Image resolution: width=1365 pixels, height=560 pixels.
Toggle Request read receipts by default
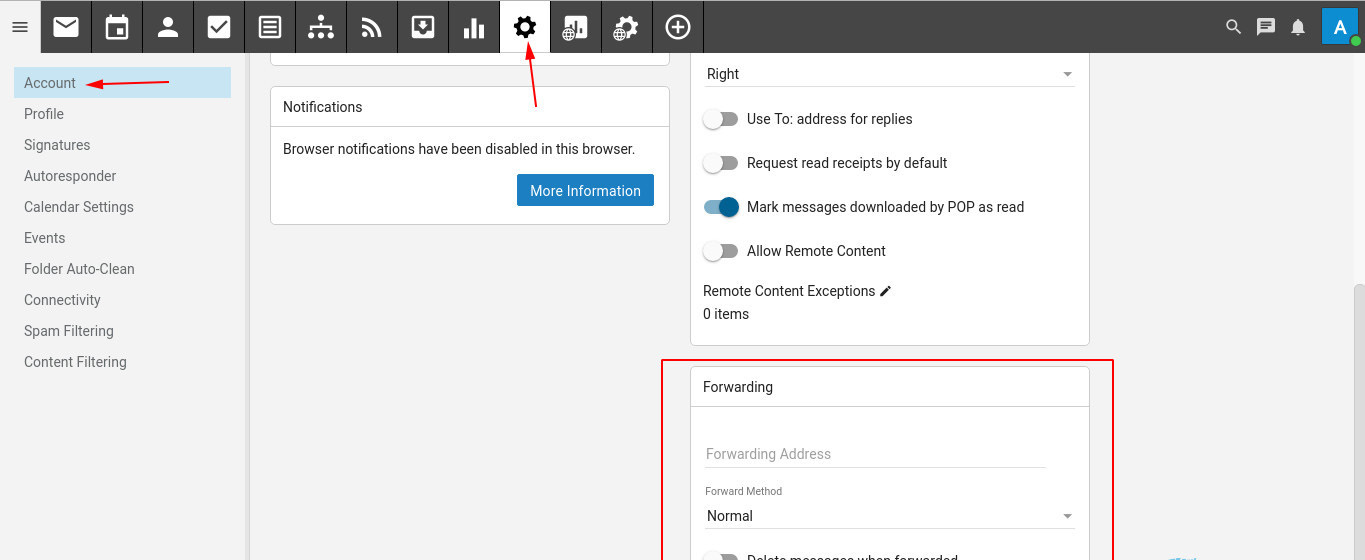[720, 163]
